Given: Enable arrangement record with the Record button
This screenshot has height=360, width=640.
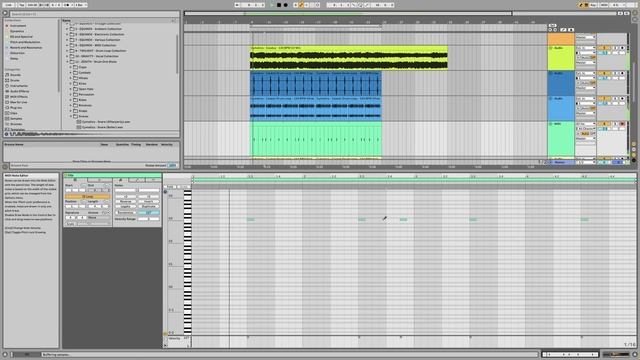Looking at the screenshot, I should [285, 5].
